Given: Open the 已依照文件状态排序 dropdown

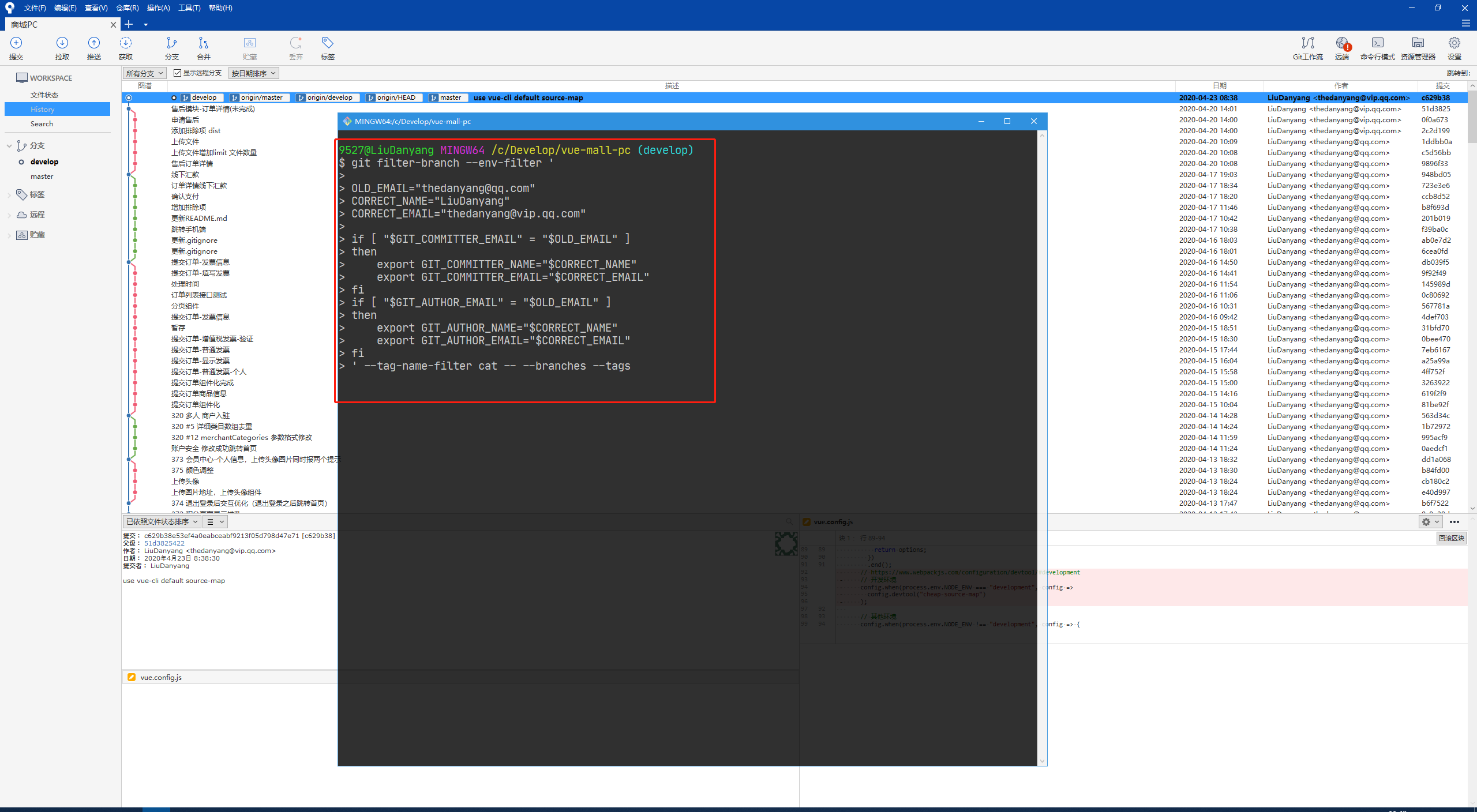Looking at the screenshot, I should tap(162, 521).
